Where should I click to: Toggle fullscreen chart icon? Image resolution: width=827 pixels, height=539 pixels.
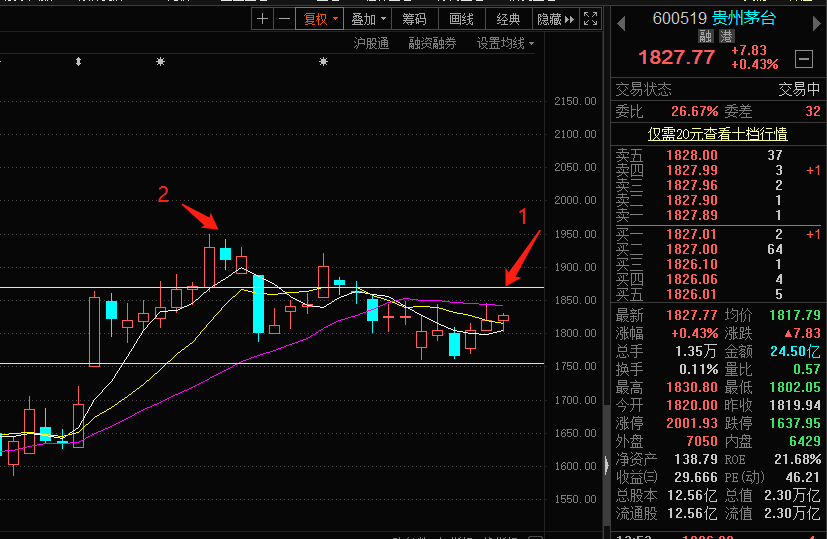coord(590,19)
